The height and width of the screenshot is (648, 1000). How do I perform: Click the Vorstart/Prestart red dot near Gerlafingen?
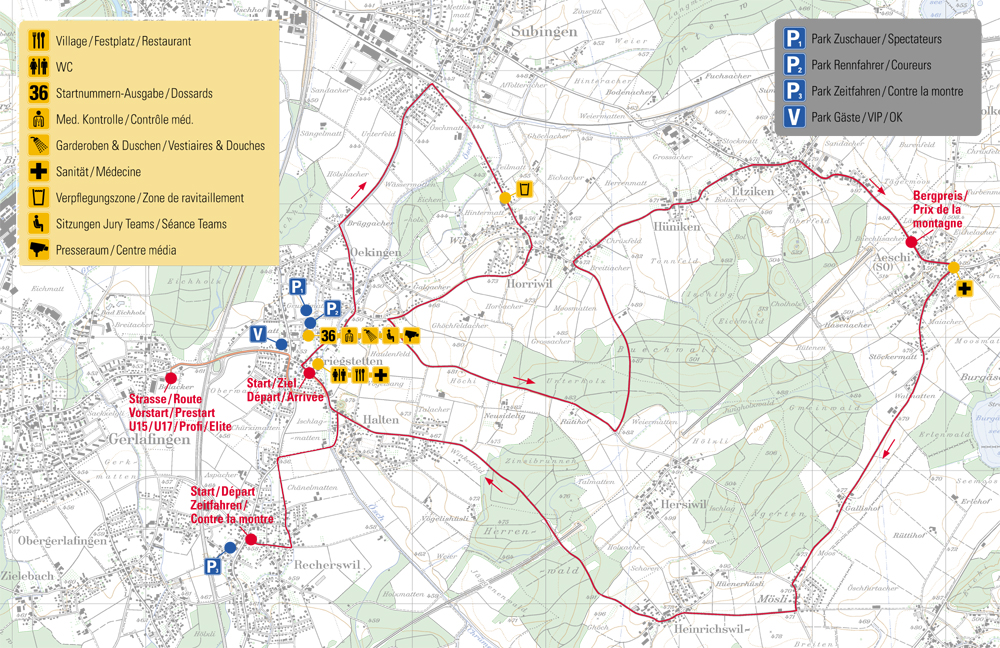(171, 379)
